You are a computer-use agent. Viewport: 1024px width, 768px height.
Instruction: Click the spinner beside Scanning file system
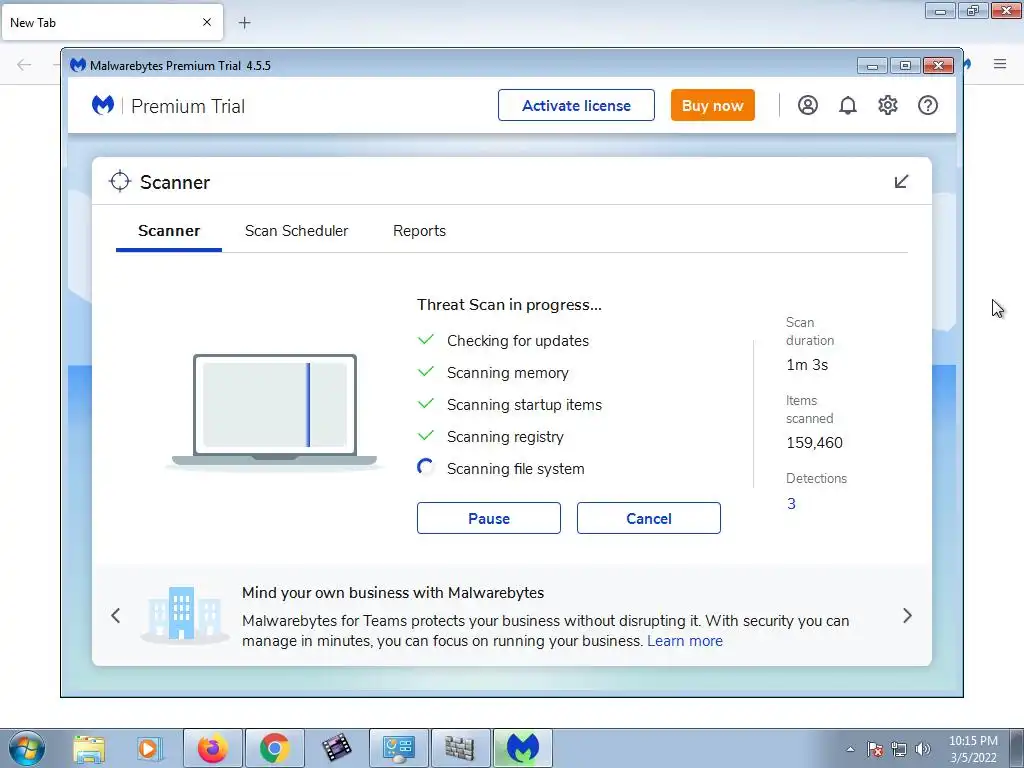[426, 468]
